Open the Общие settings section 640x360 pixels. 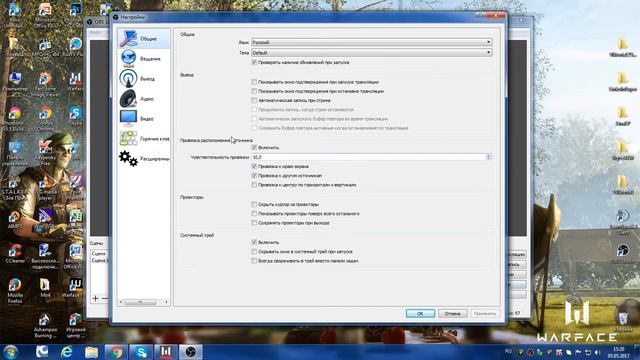pyautogui.click(x=144, y=38)
